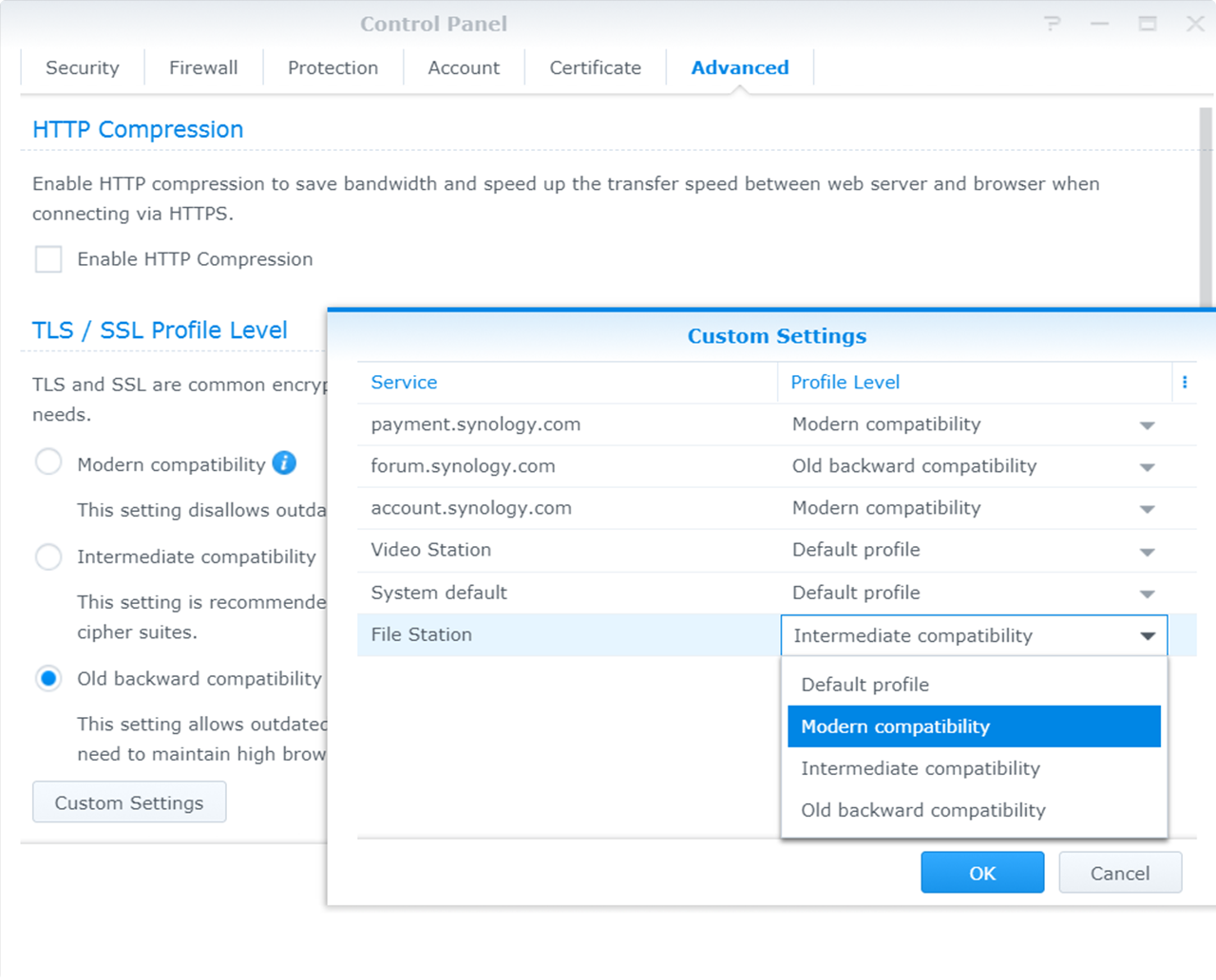This screenshot has height=980, width=1216.
Task: Open the profile dropdown for payment.synology.com
Action: [x=1147, y=425]
